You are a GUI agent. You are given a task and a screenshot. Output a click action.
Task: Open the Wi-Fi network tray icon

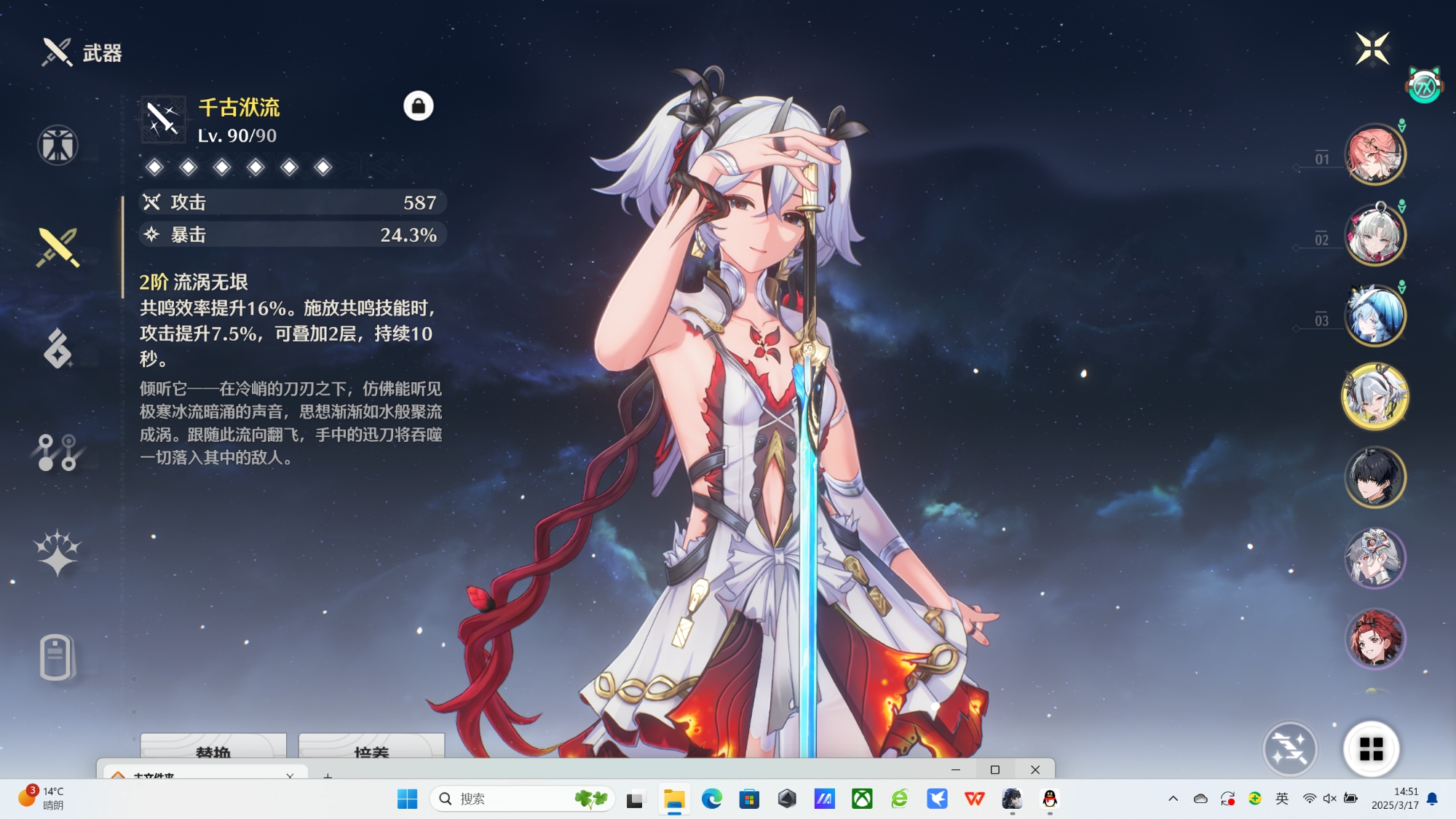pos(1309,799)
